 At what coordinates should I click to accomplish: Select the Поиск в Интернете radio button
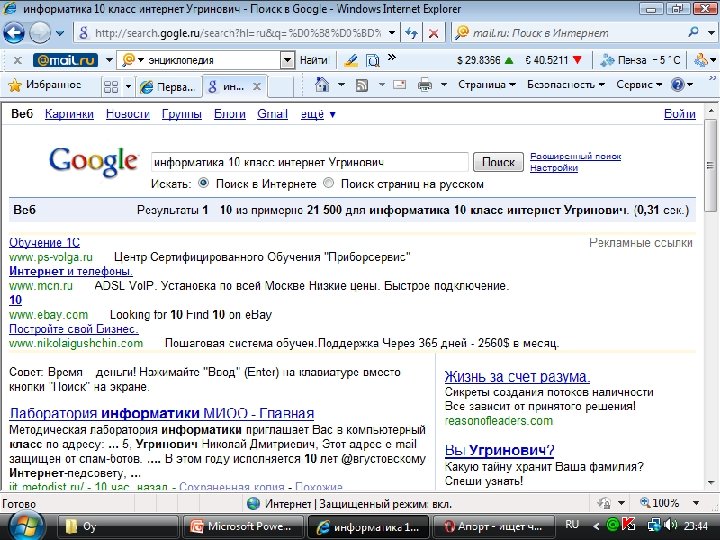(203, 183)
